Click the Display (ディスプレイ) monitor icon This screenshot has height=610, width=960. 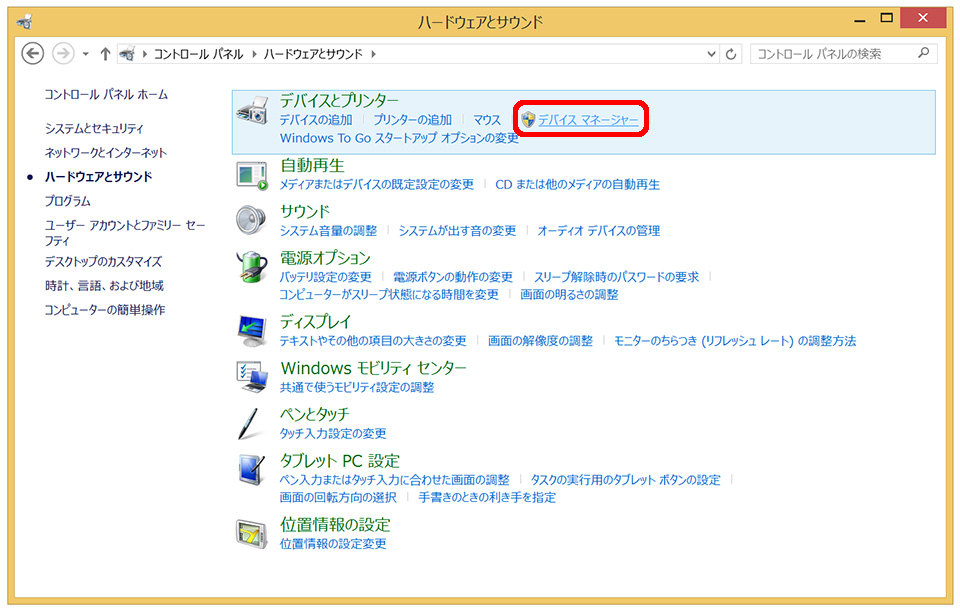coord(252,331)
